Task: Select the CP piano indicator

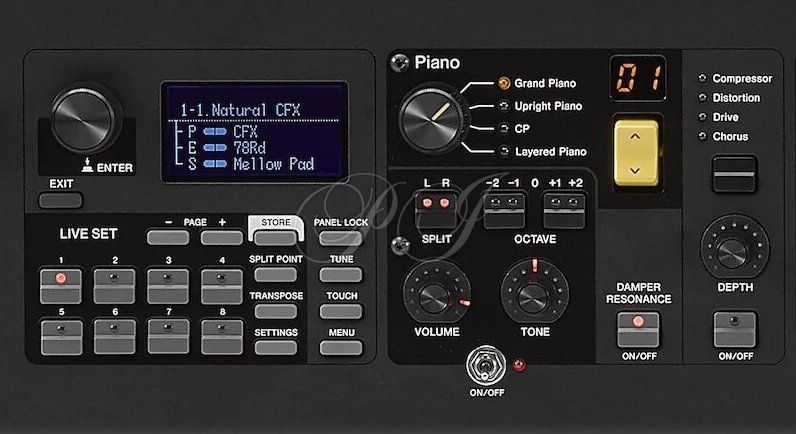Action: (x=504, y=129)
